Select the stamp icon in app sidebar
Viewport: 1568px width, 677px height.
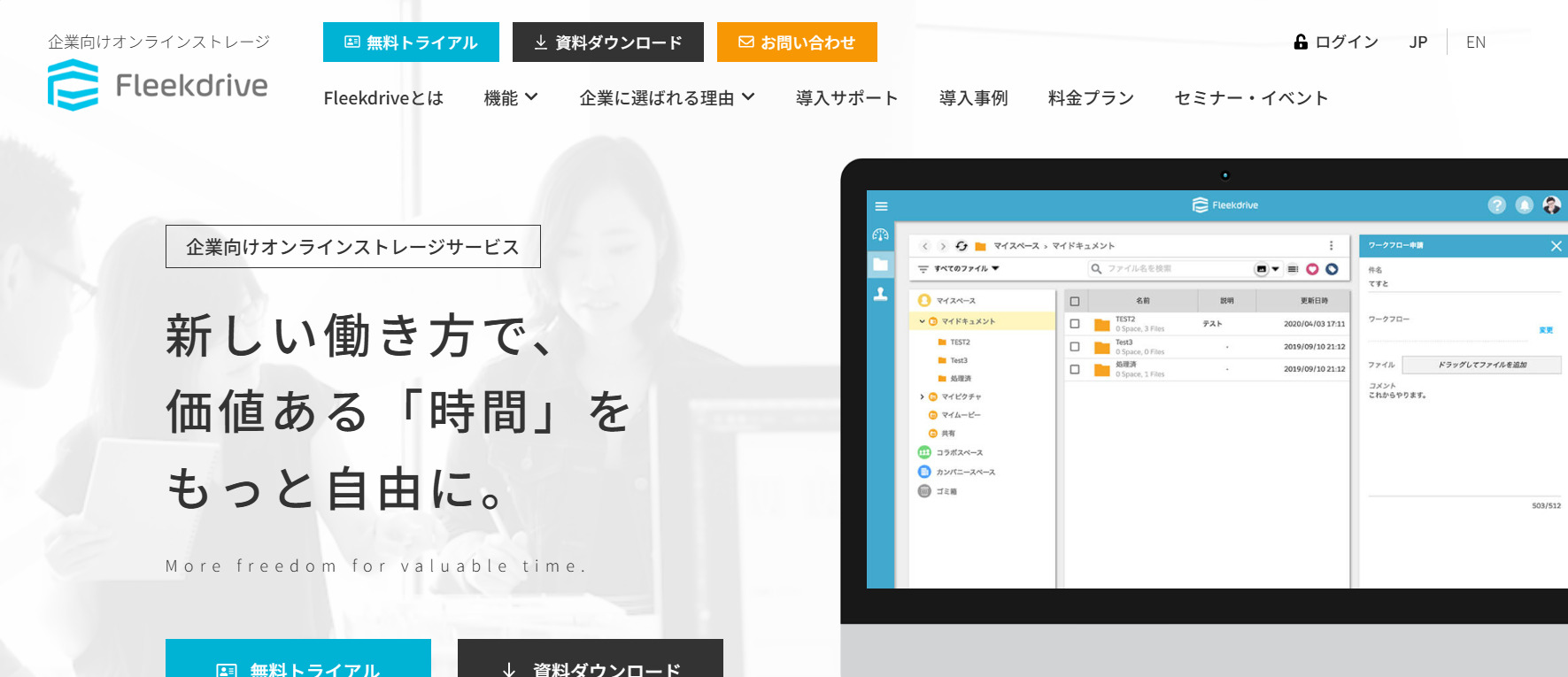tap(880, 294)
